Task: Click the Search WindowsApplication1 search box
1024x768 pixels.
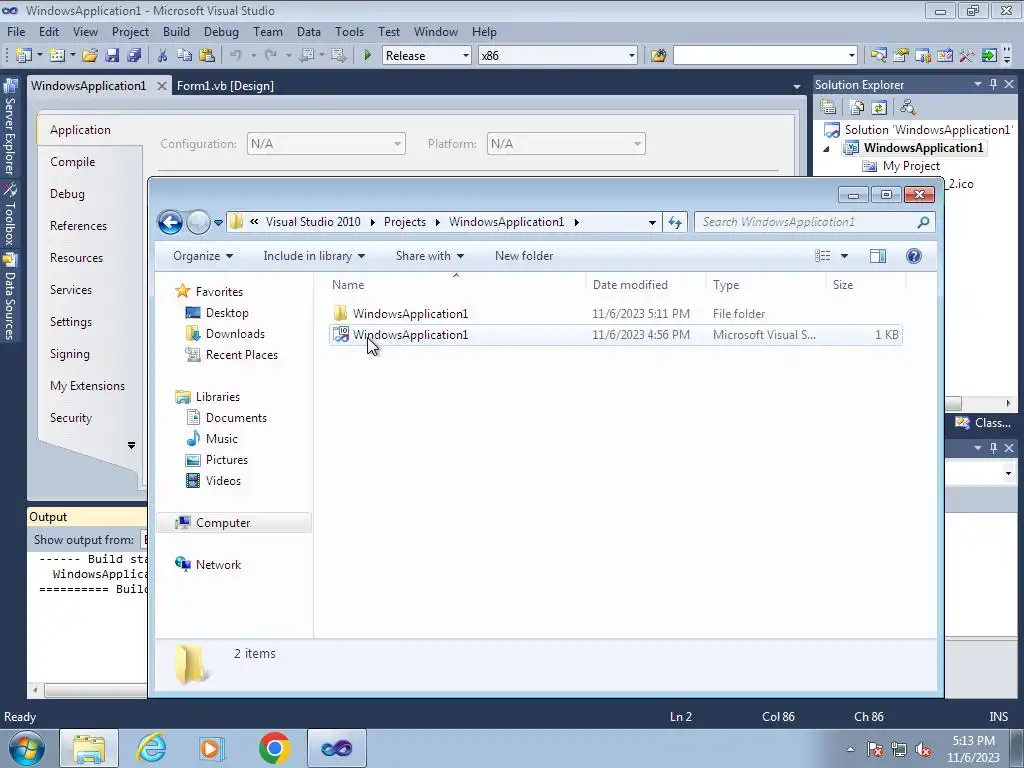Action: click(814, 222)
